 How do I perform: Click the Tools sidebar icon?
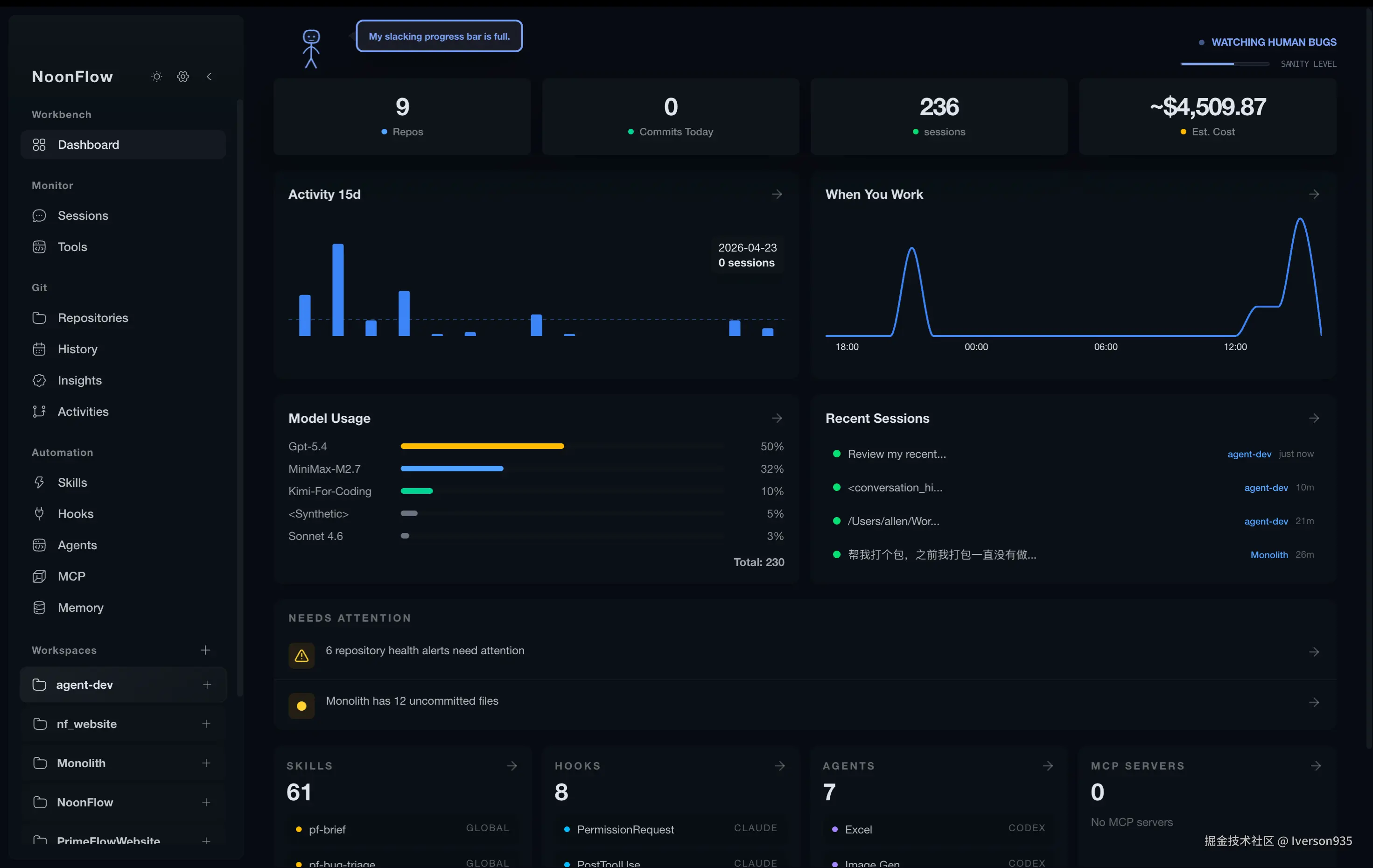39,247
